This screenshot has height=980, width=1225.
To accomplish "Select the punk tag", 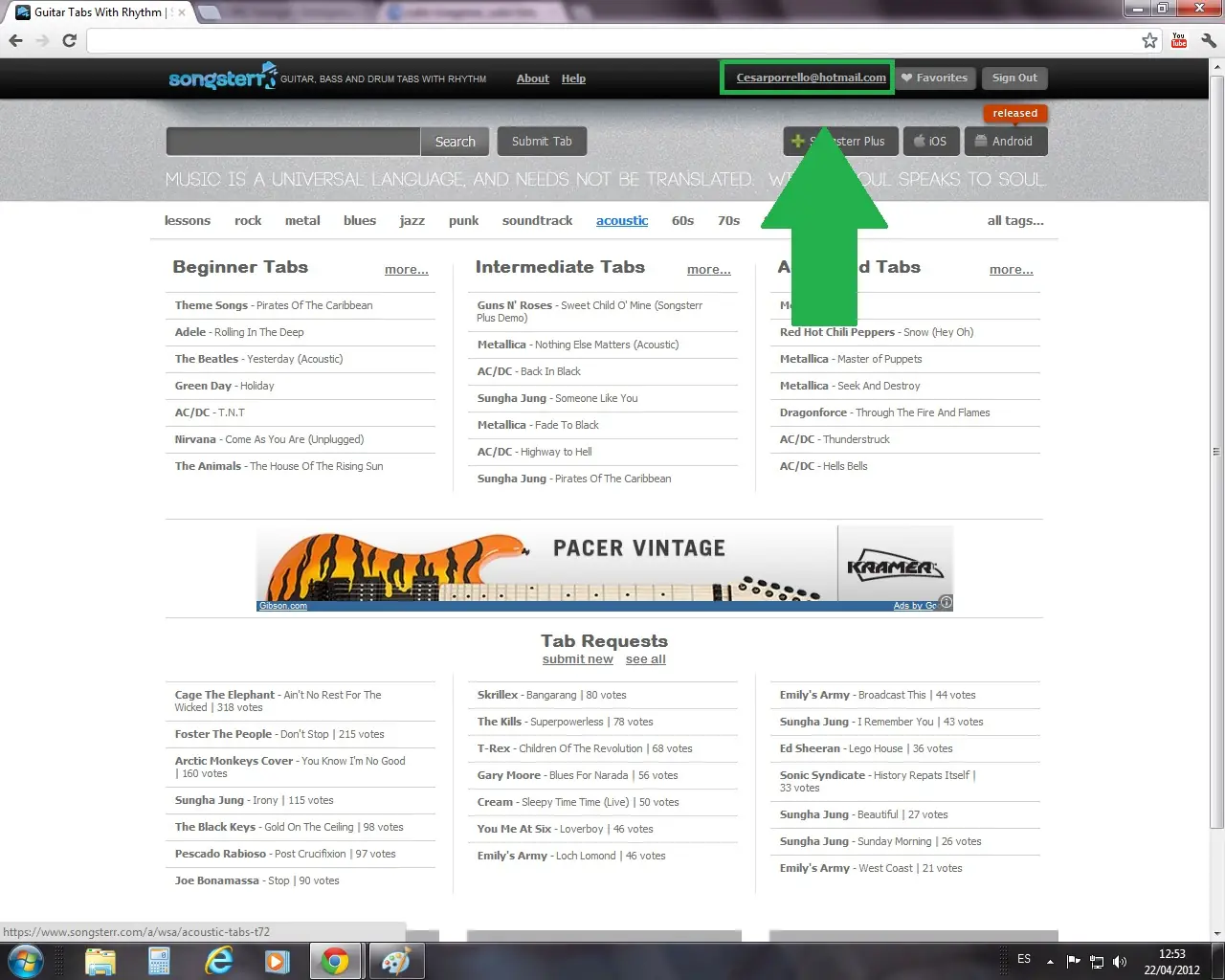I will [464, 220].
